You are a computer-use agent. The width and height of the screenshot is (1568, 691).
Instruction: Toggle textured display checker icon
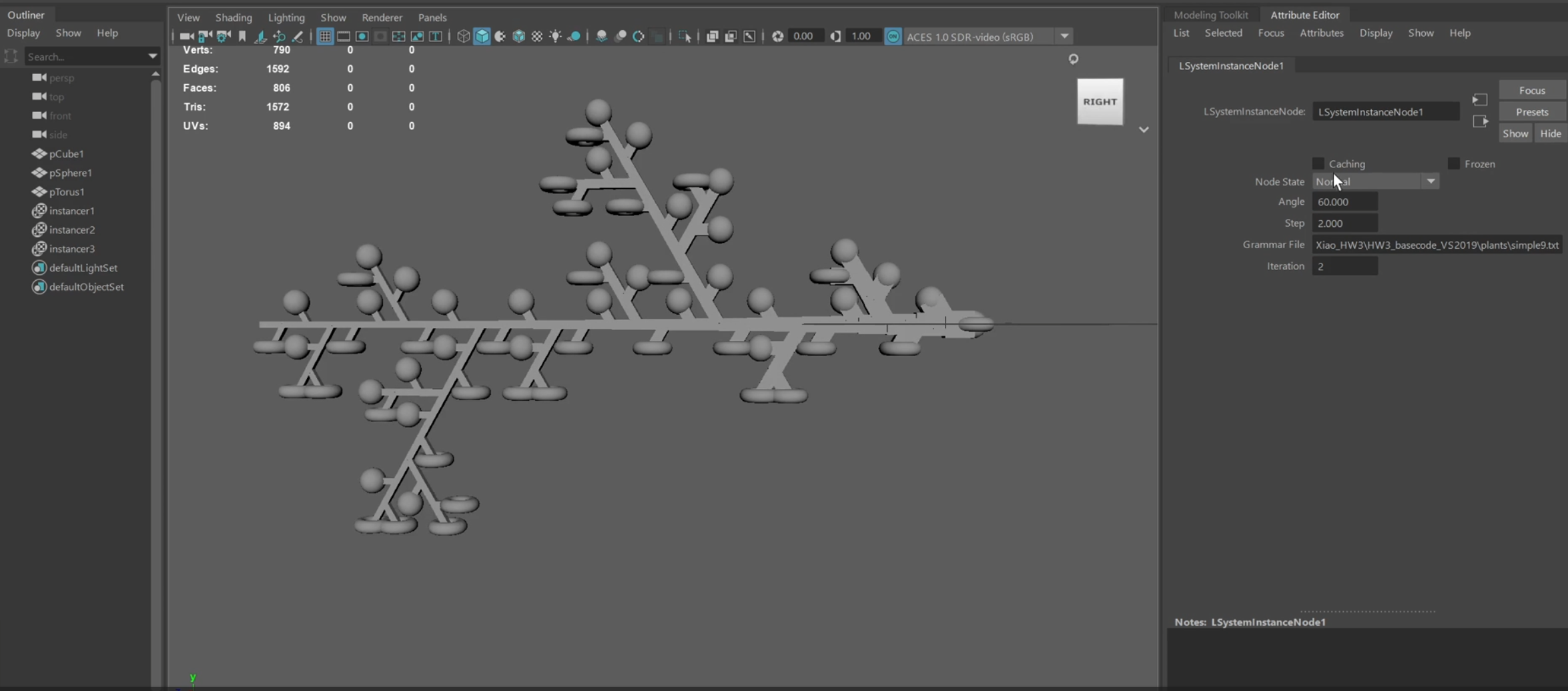click(537, 37)
